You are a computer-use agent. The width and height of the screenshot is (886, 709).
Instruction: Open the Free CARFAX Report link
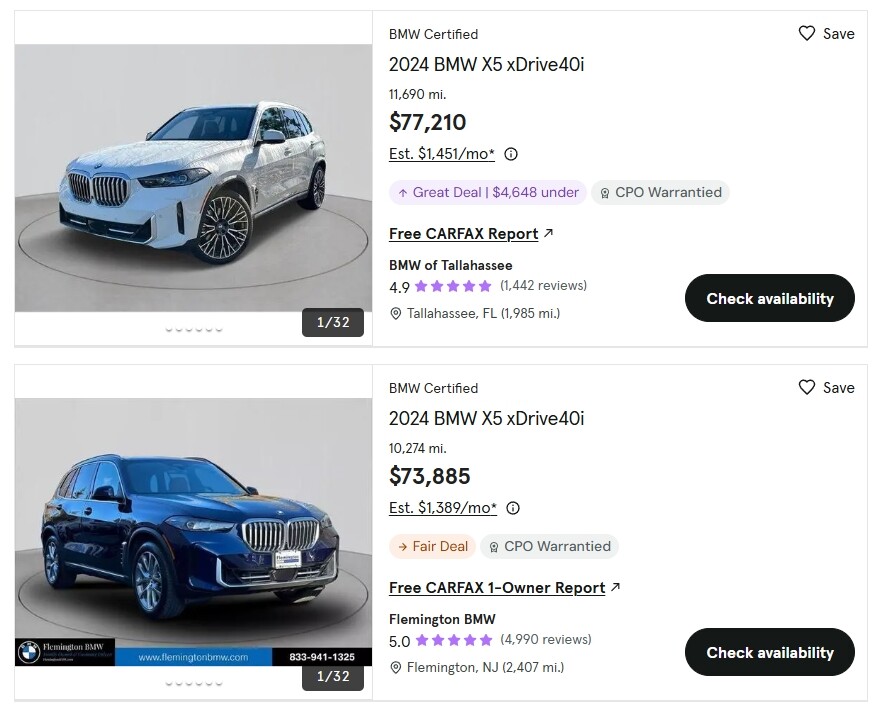point(462,234)
